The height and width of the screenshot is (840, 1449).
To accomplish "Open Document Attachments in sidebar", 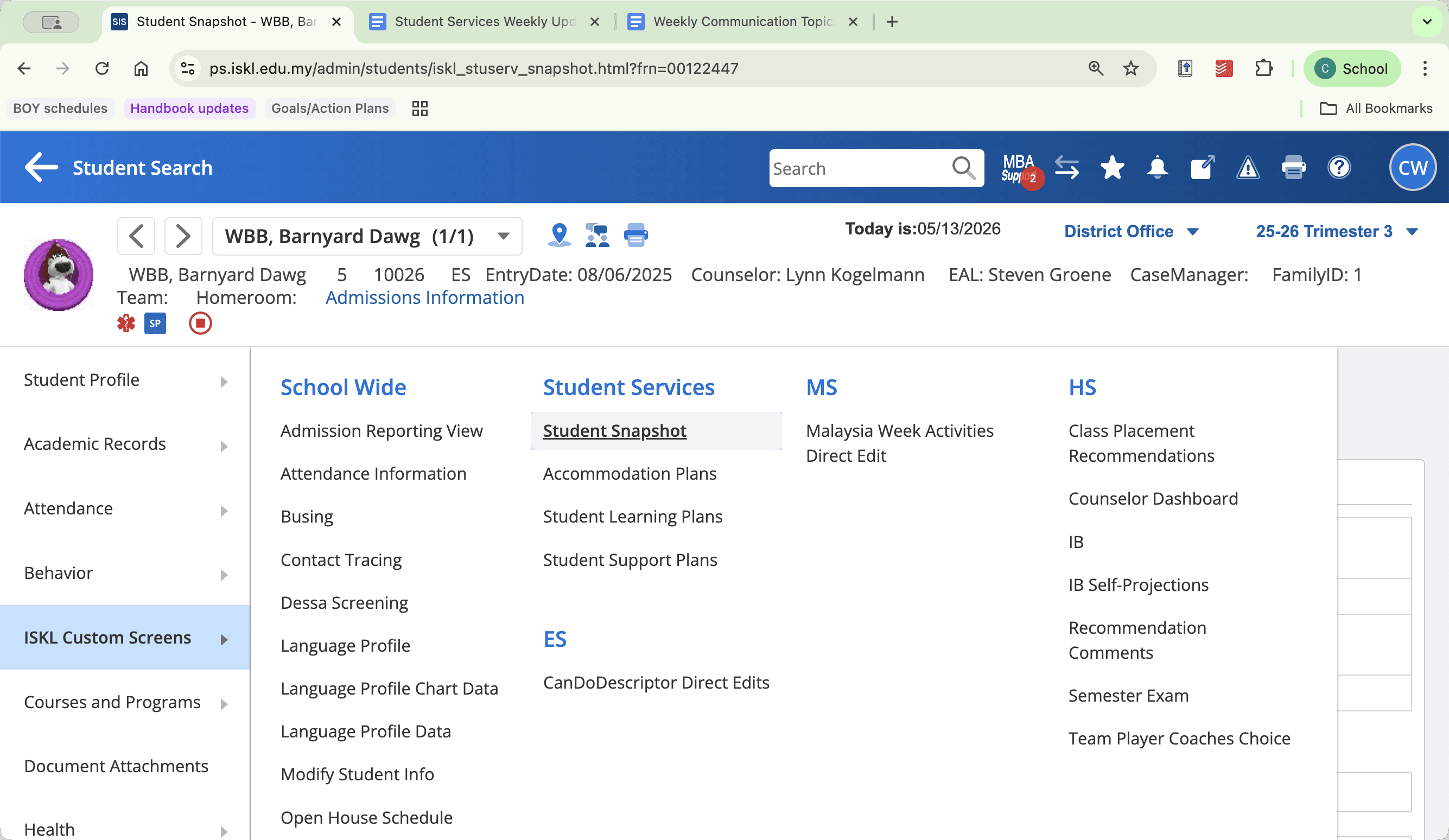I will click(125, 766).
